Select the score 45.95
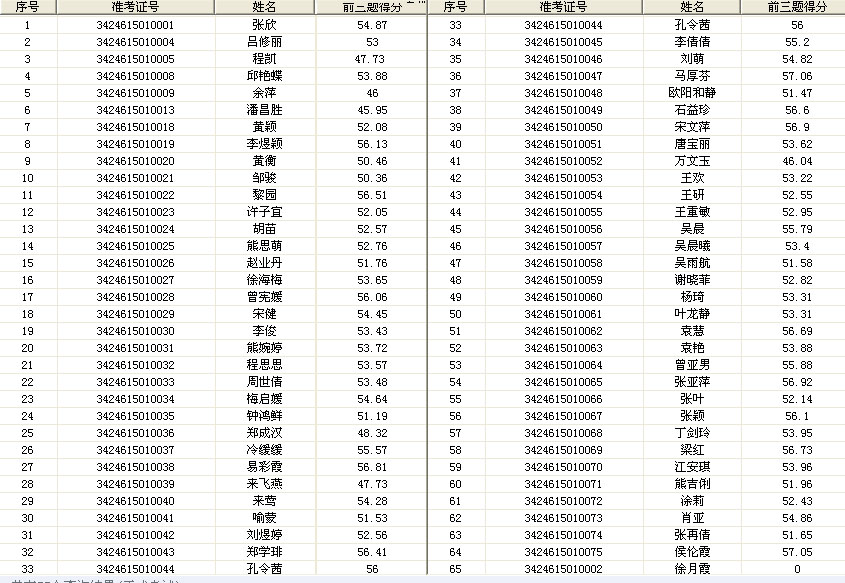The height and width of the screenshot is (583, 845). pos(372,110)
